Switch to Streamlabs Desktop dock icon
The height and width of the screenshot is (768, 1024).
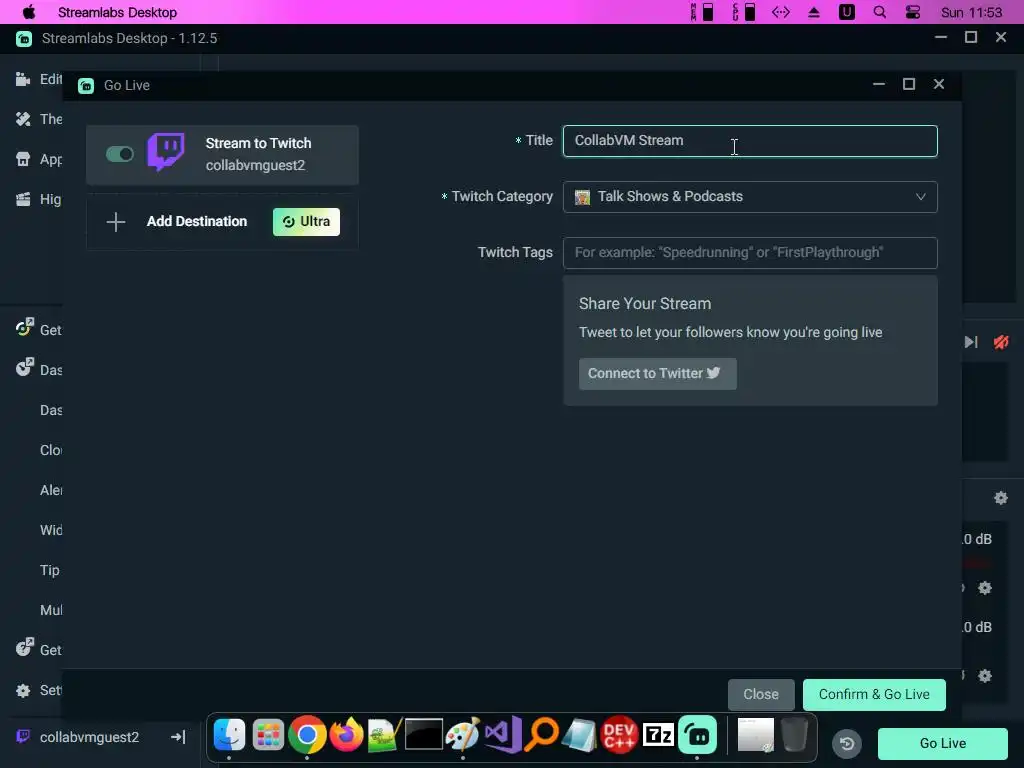pyautogui.click(x=697, y=735)
